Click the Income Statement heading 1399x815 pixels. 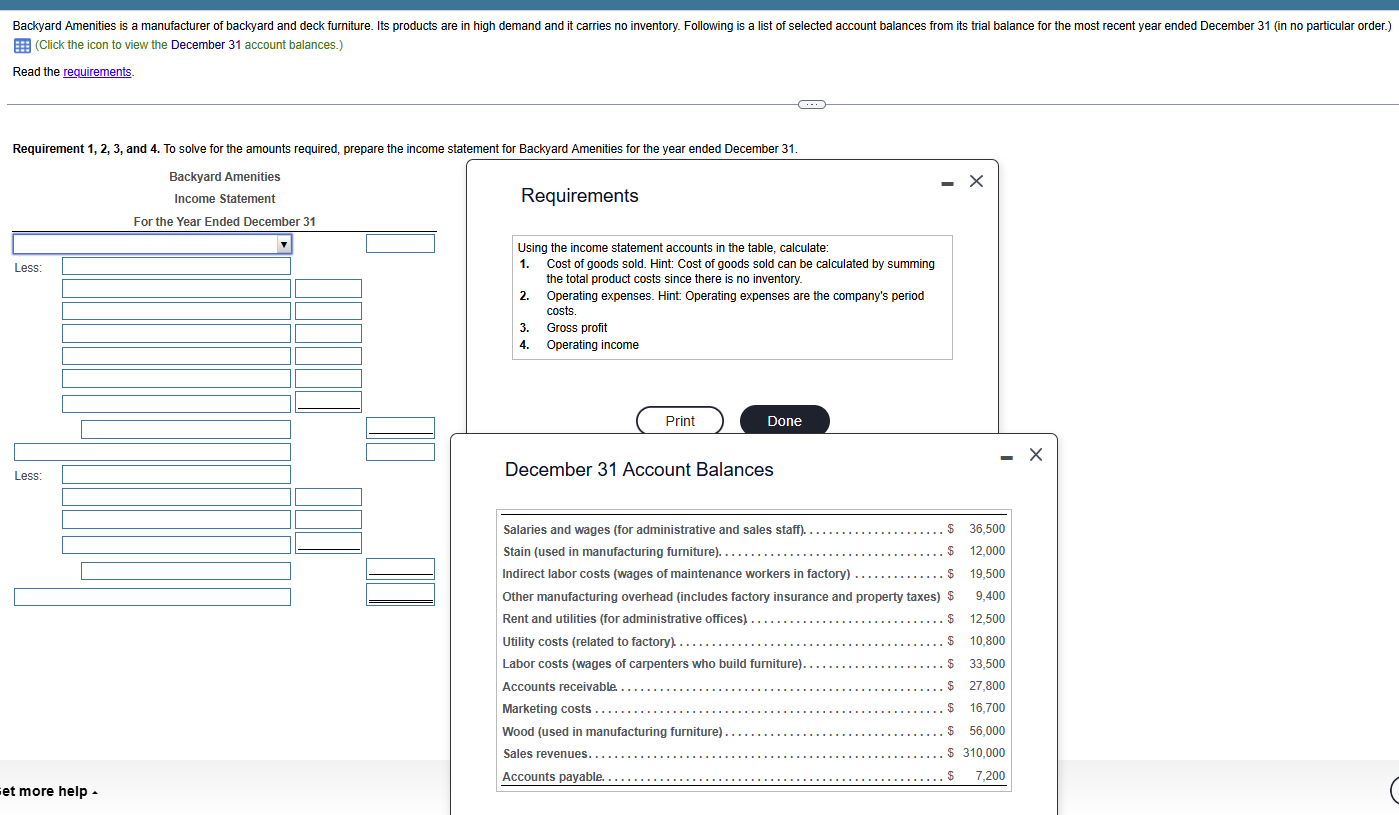pyautogui.click(x=225, y=199)
